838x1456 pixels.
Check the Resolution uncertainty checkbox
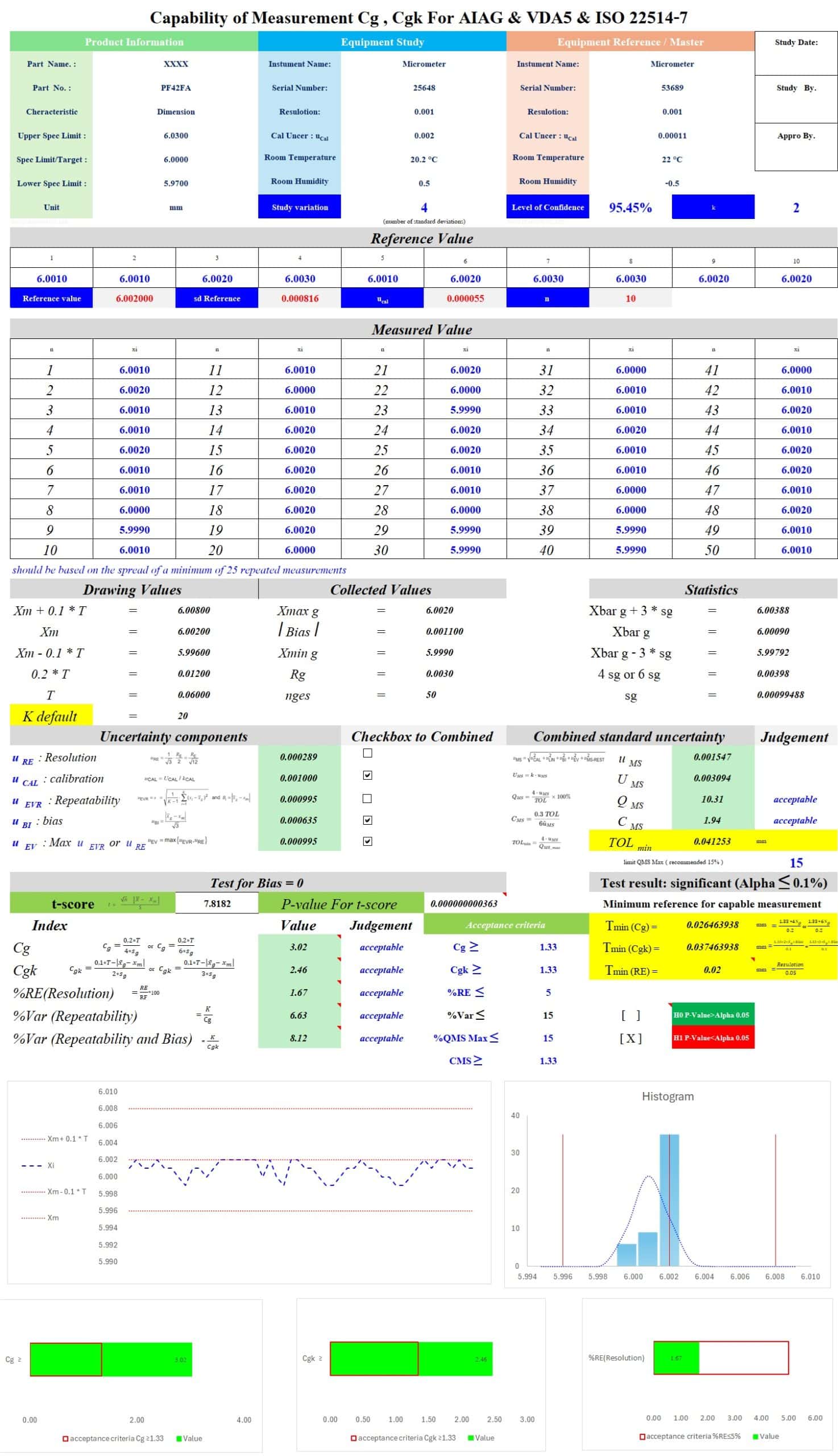(367, 753)
